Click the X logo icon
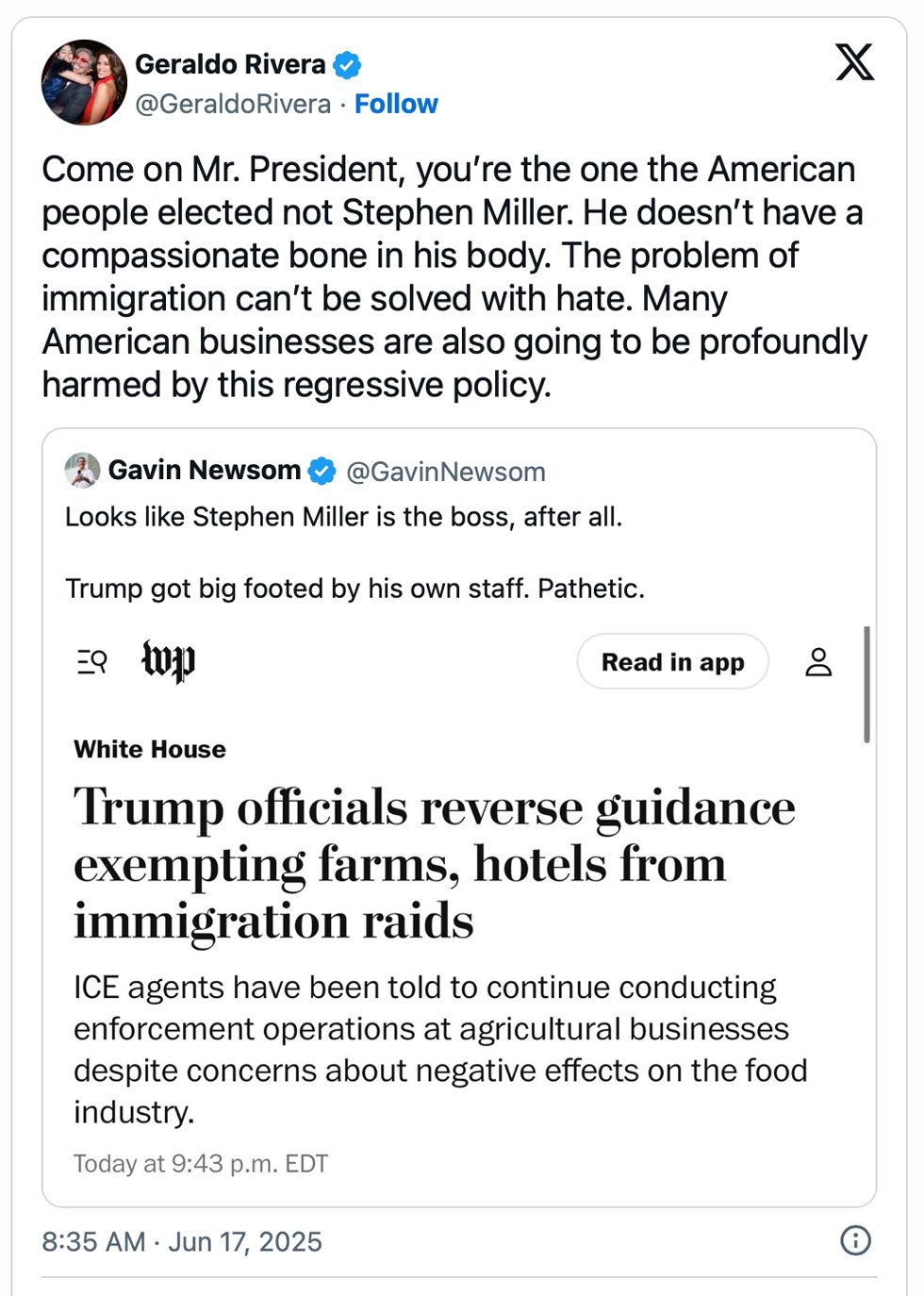924x1296 pixels. [854, 63]
